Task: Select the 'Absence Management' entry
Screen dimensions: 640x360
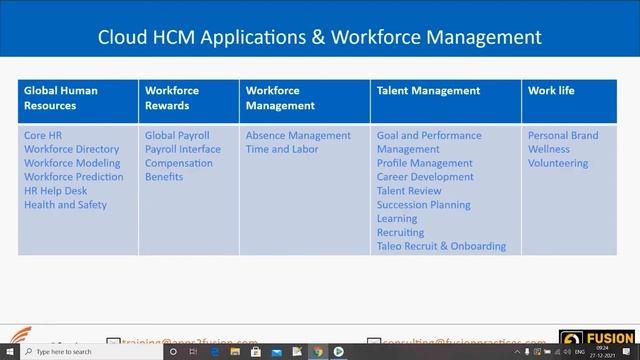Action: [x=298, y=136]
